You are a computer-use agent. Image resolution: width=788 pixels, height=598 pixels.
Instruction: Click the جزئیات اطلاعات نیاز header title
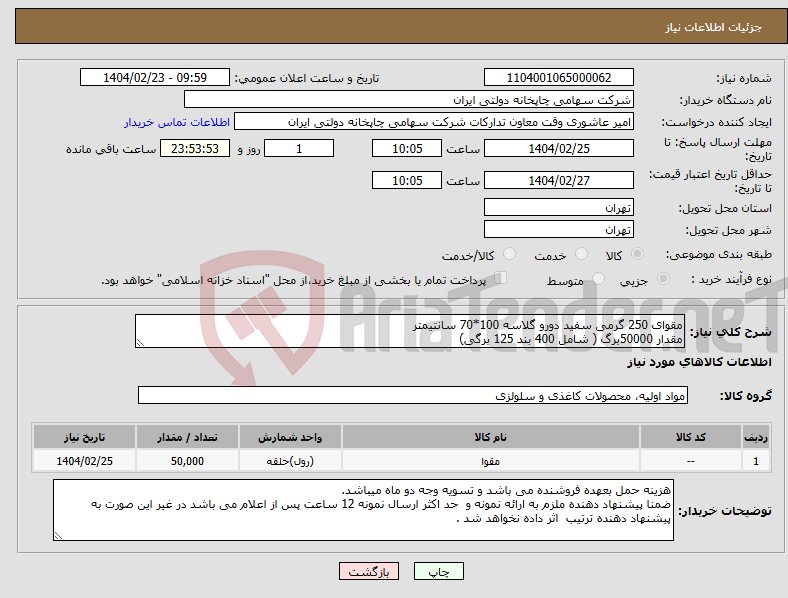click(x=714, y=27)
